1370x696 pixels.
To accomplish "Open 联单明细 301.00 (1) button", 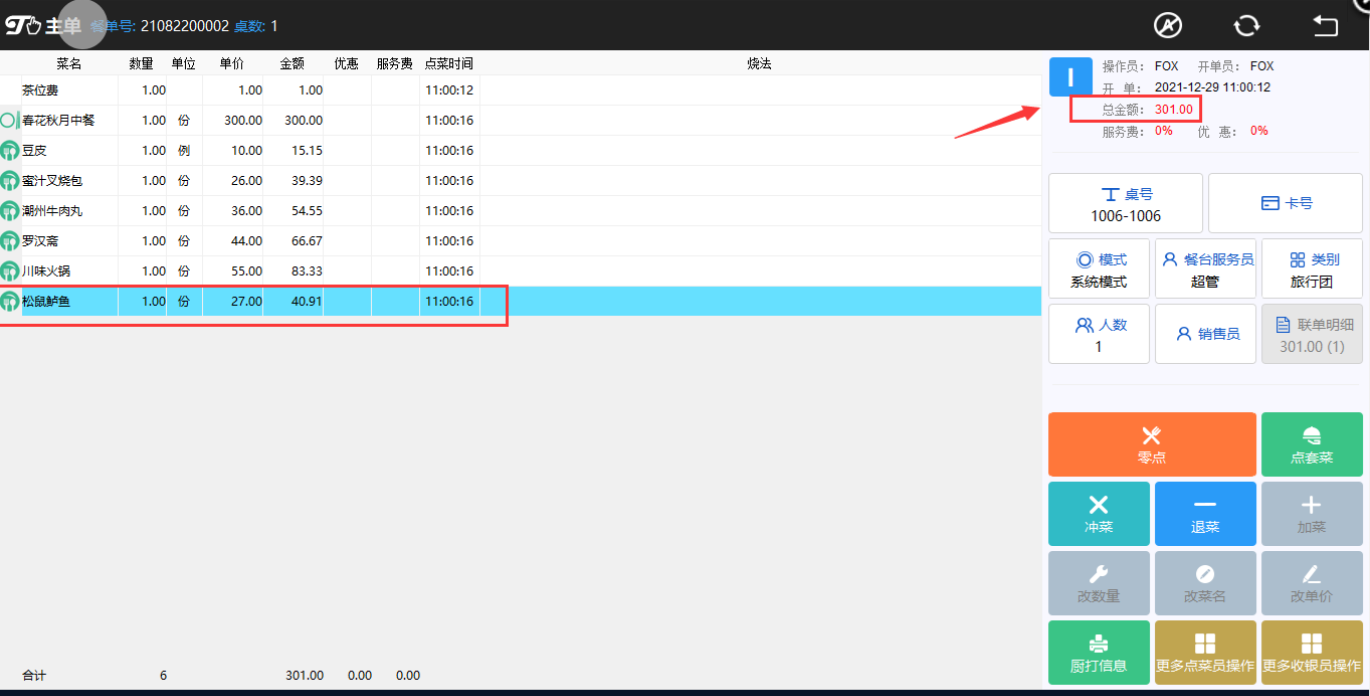I will pyautogui.click(x=1312, y=334).
